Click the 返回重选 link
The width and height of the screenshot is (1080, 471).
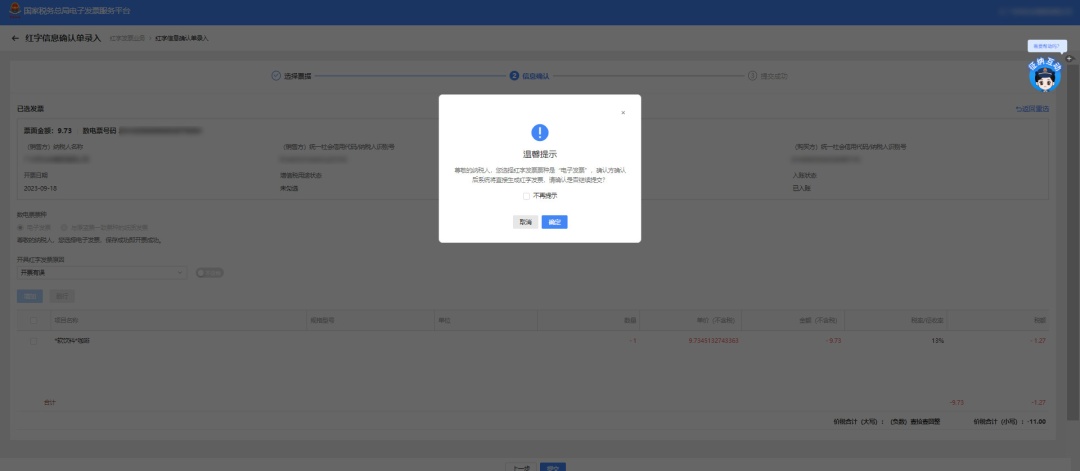(x=1032, y=109)
